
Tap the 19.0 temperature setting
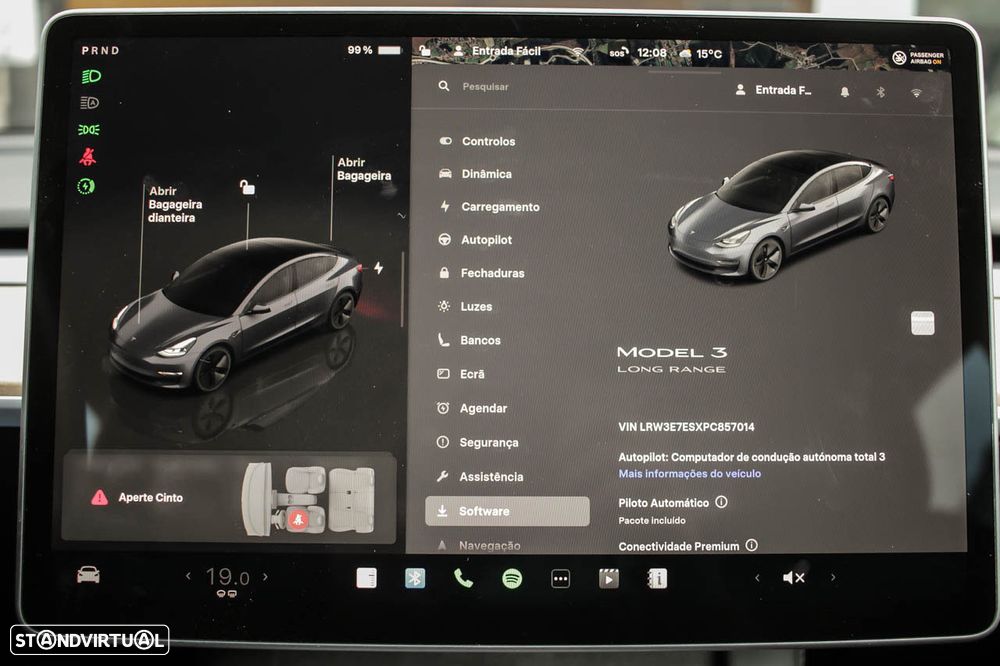227,577
